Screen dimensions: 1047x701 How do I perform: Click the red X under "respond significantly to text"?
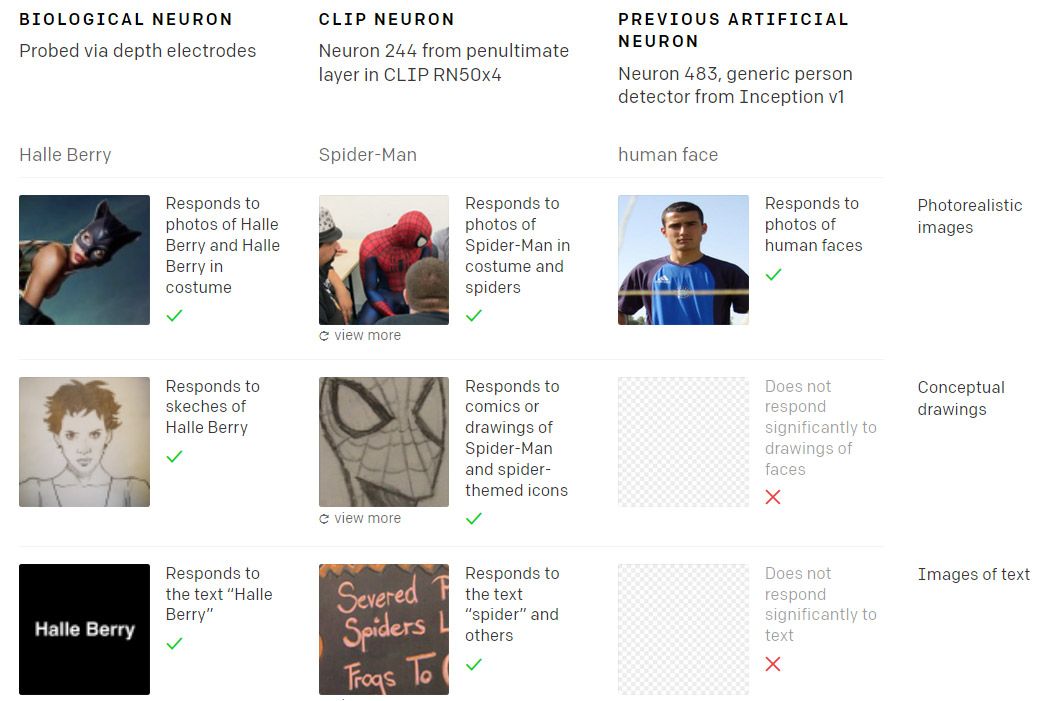coord(773,664)
